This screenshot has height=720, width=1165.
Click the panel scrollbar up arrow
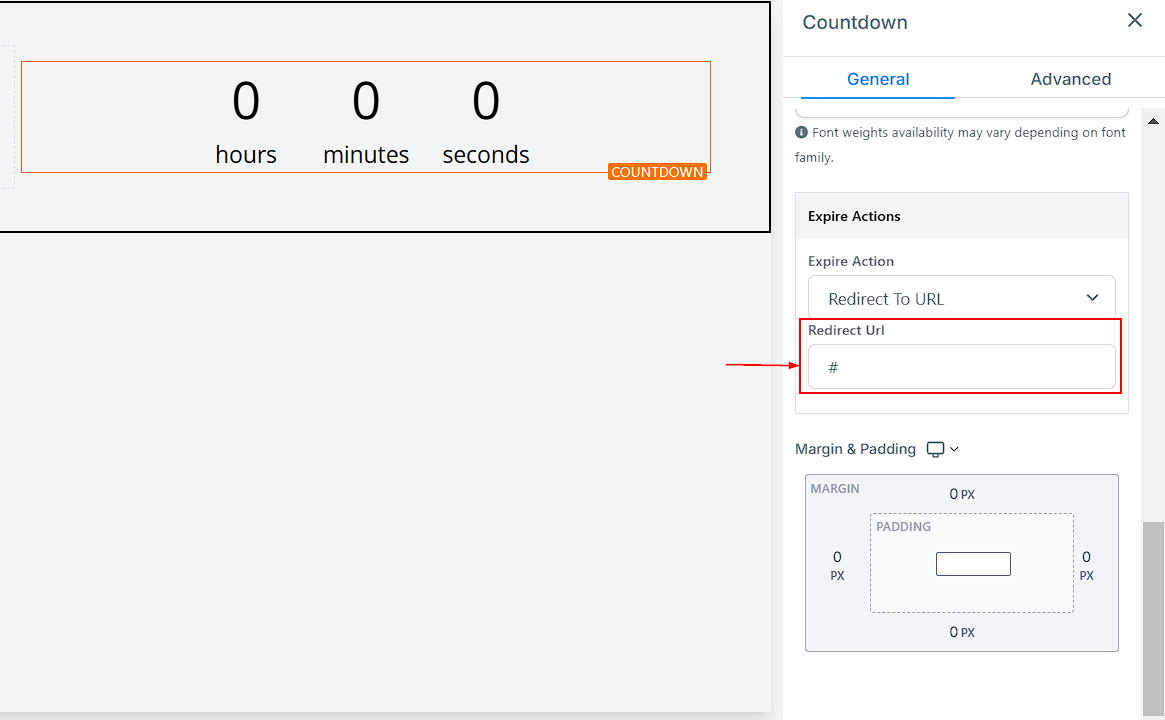pyautogui.click(x=1152, y=120)
